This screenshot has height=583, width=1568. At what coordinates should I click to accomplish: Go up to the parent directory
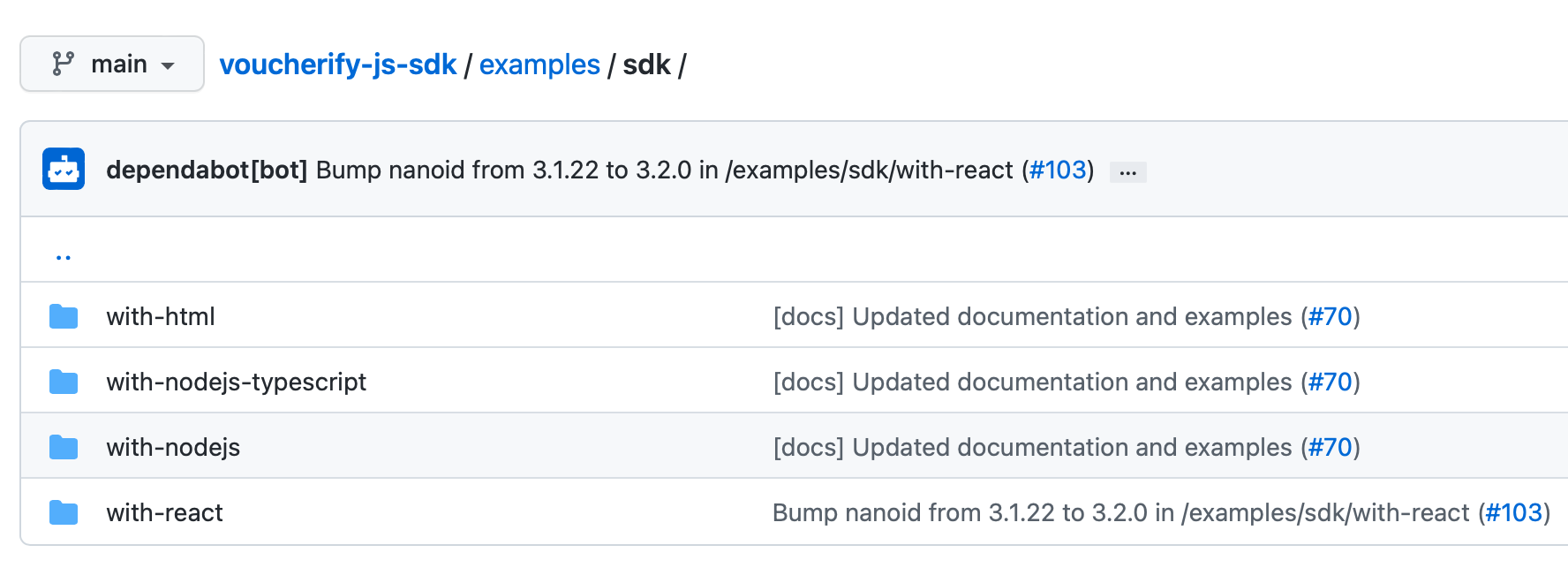[64, 256]
